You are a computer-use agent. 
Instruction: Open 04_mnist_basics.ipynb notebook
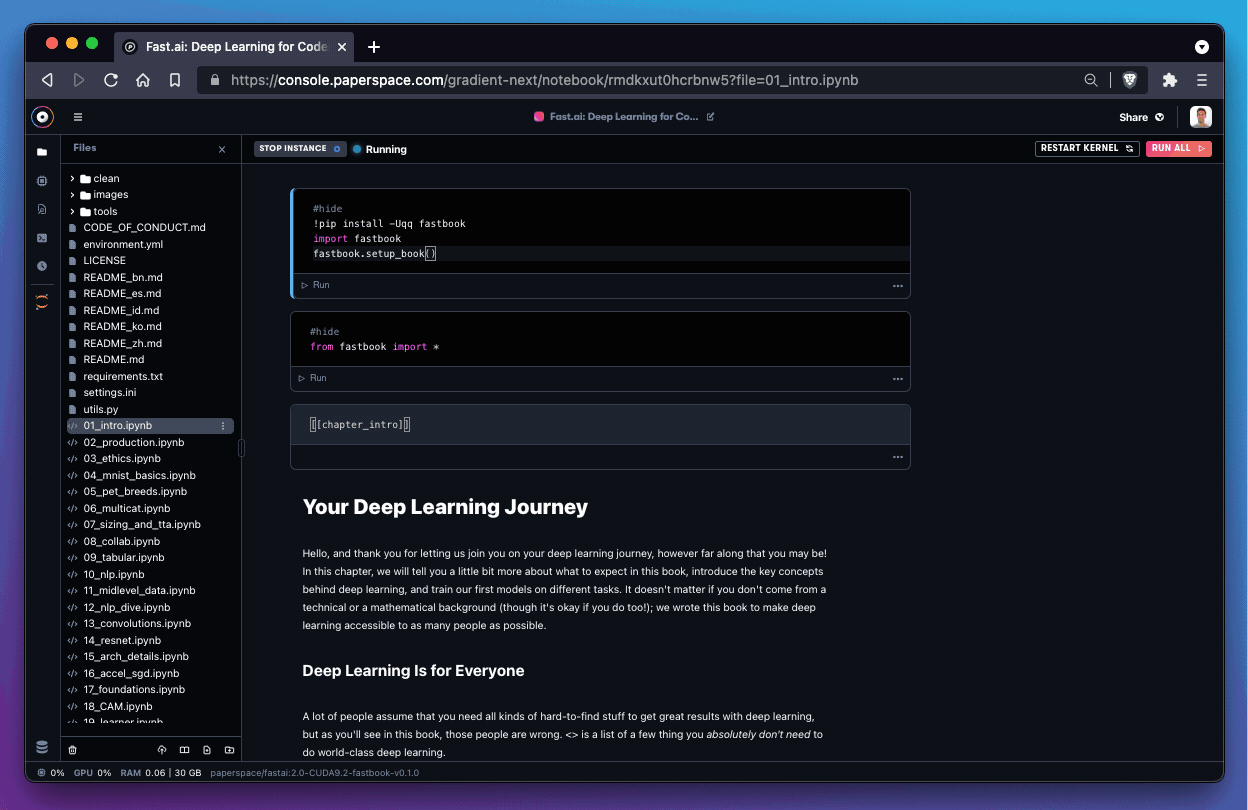click(139, 475)
